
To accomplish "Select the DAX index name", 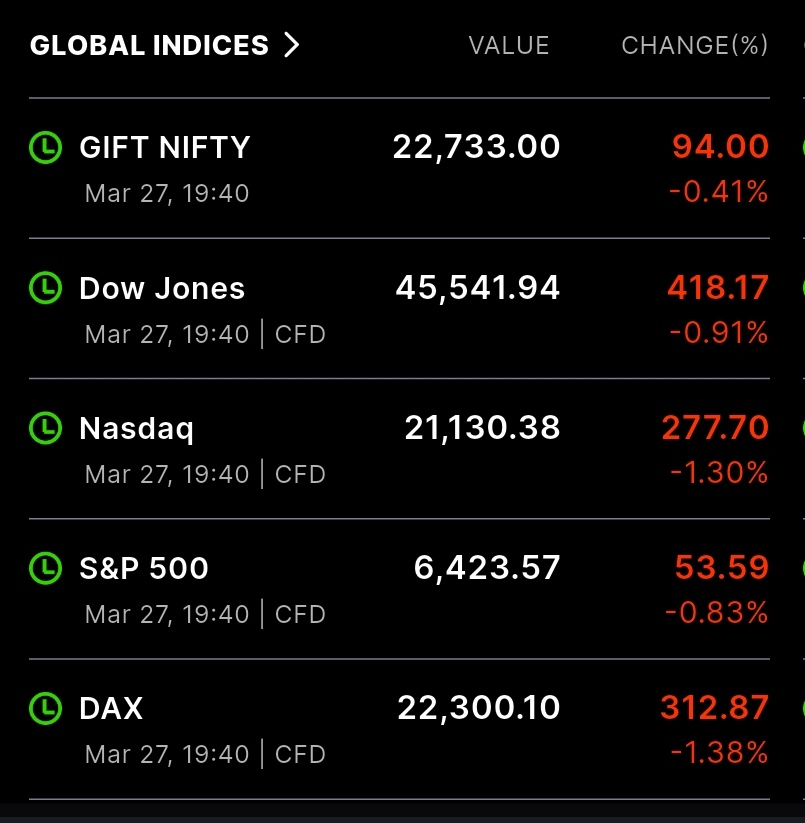I will pos(111,709).
